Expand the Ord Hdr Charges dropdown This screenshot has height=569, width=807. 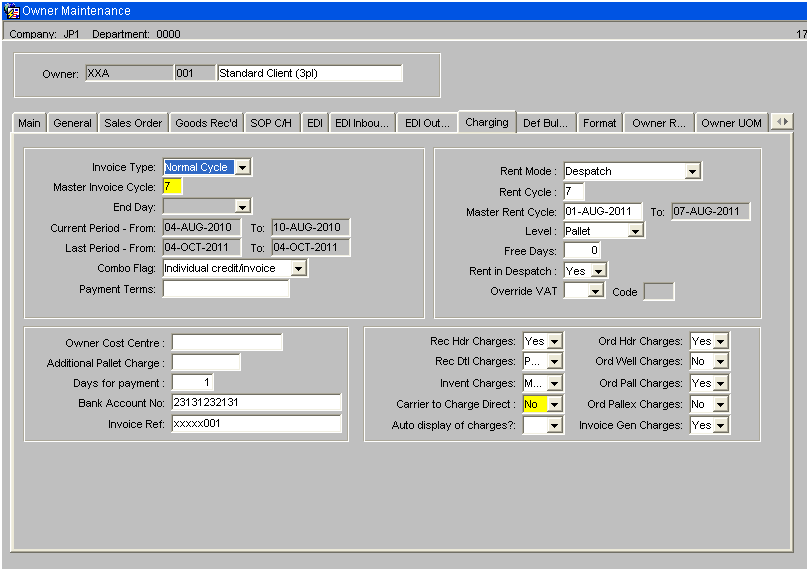[x=721, y=341]
